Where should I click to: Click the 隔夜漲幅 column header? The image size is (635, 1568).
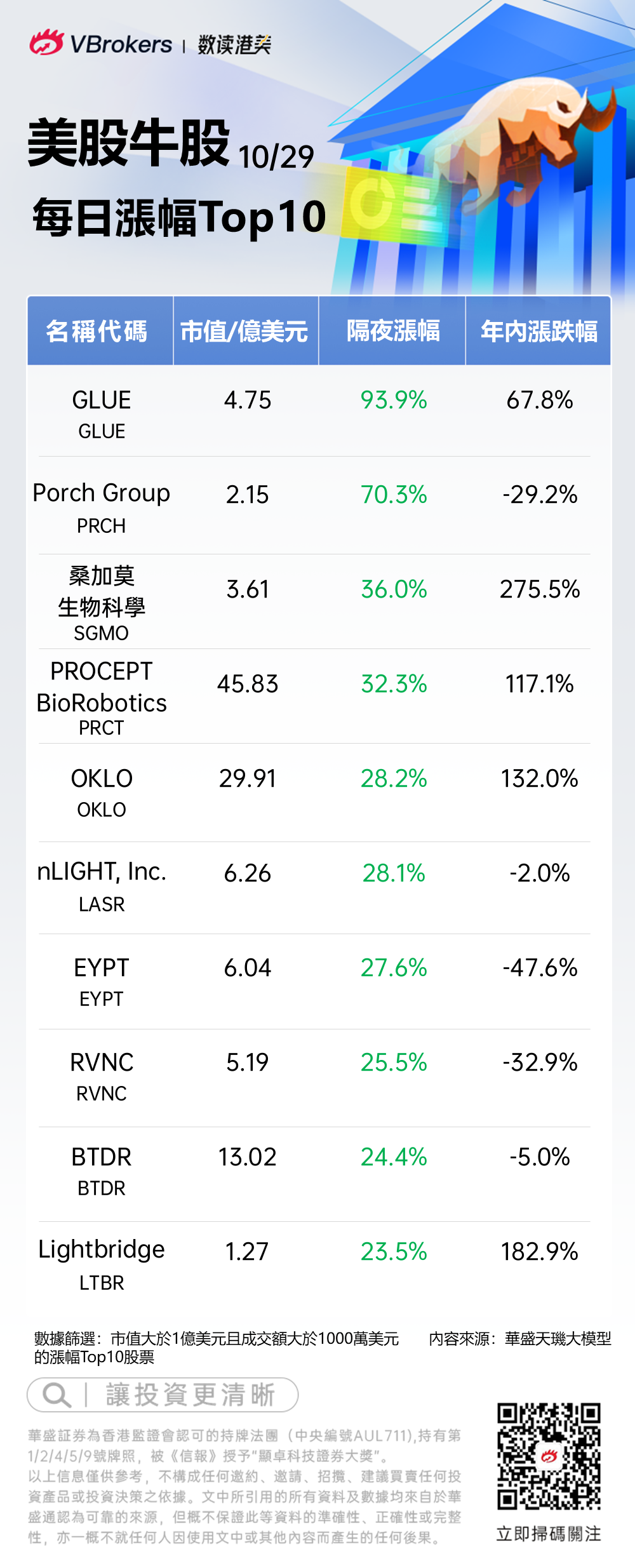pyautogui.click(x=393, y=332)
